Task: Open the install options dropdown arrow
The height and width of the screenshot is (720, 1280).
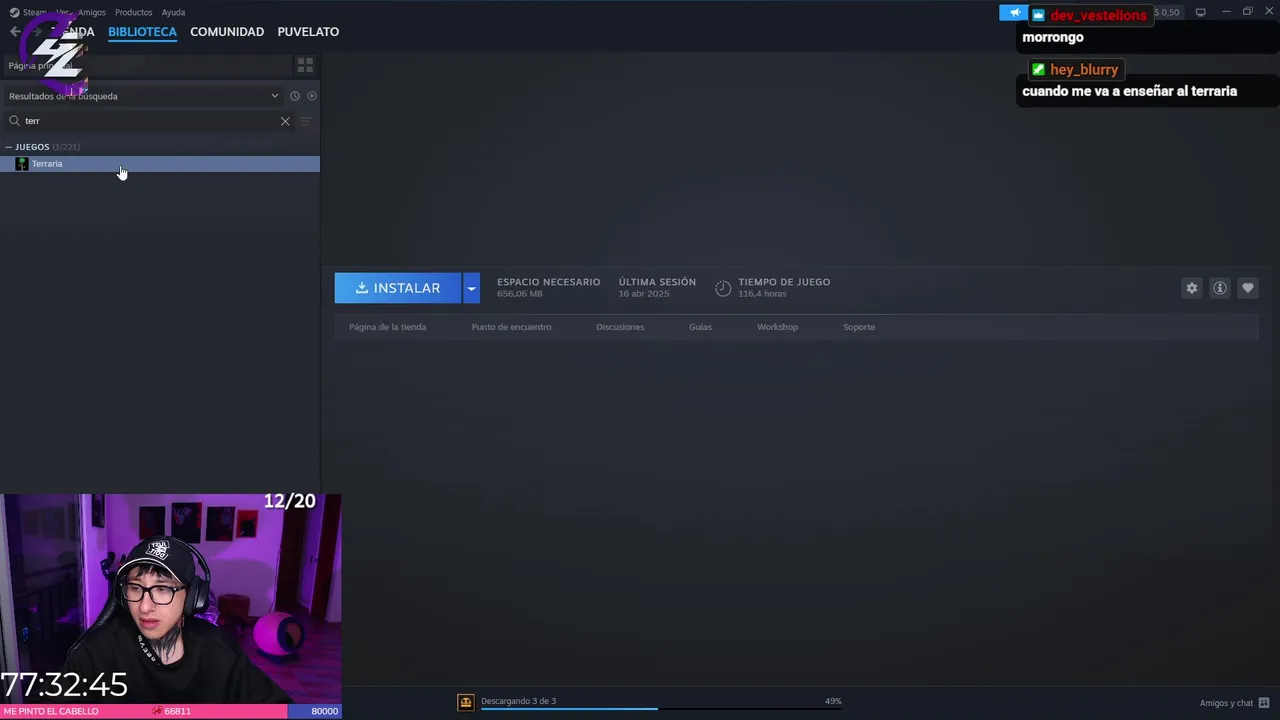Action: click(471, 288)
